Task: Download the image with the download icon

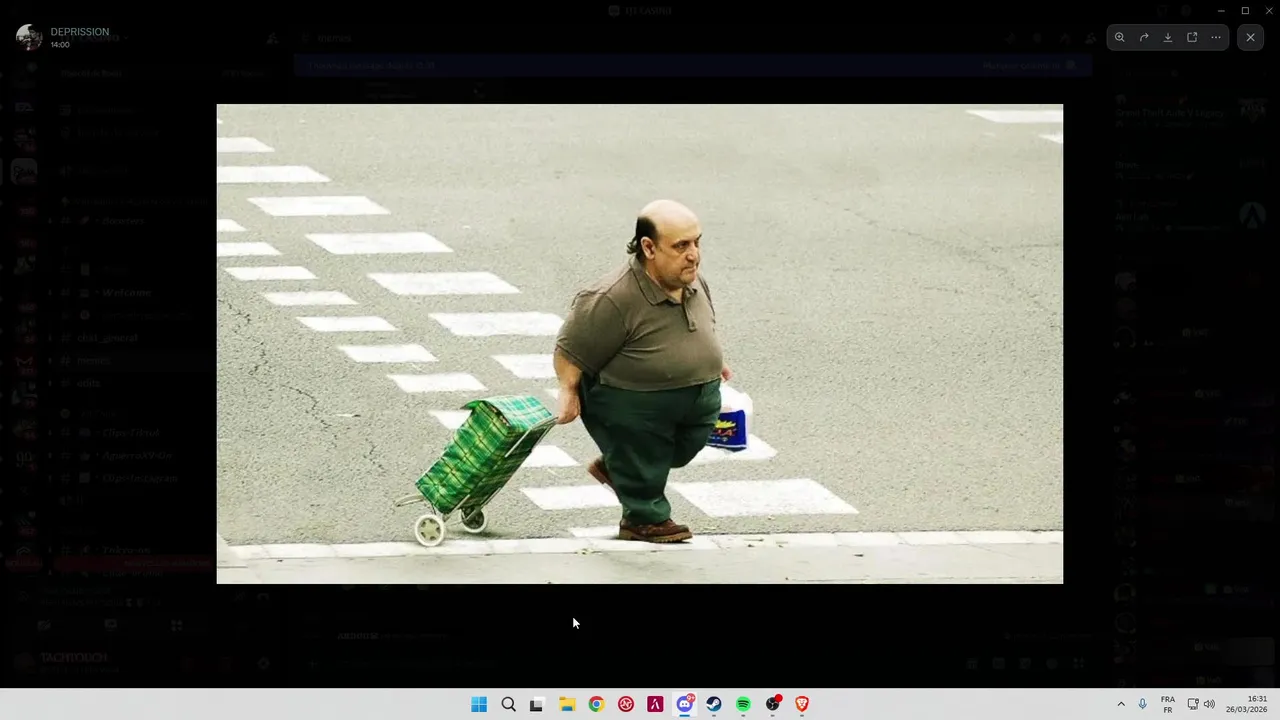Action: 1168,37
